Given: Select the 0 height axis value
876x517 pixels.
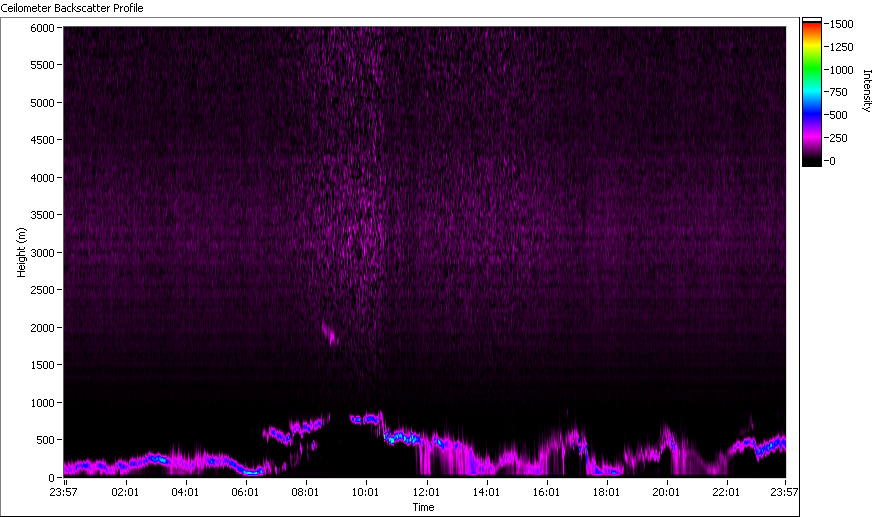Looking at the screenshot, I should (51, 478).
